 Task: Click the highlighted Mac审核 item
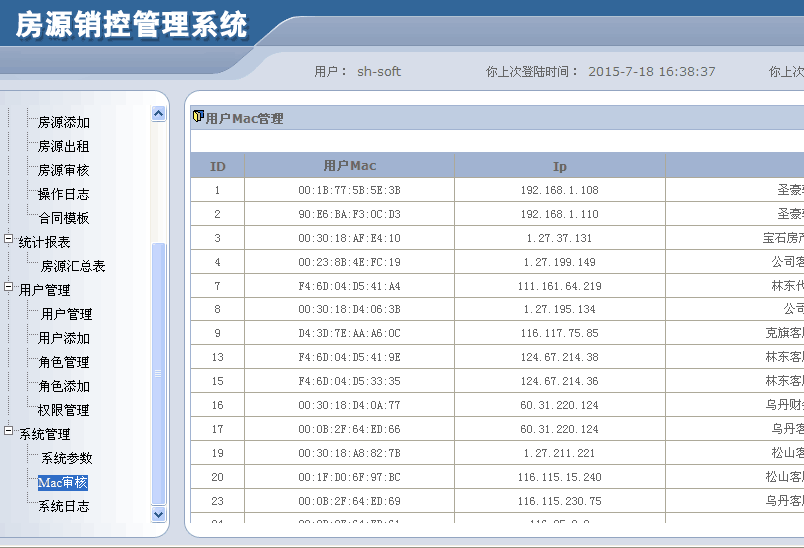(63, 482)
